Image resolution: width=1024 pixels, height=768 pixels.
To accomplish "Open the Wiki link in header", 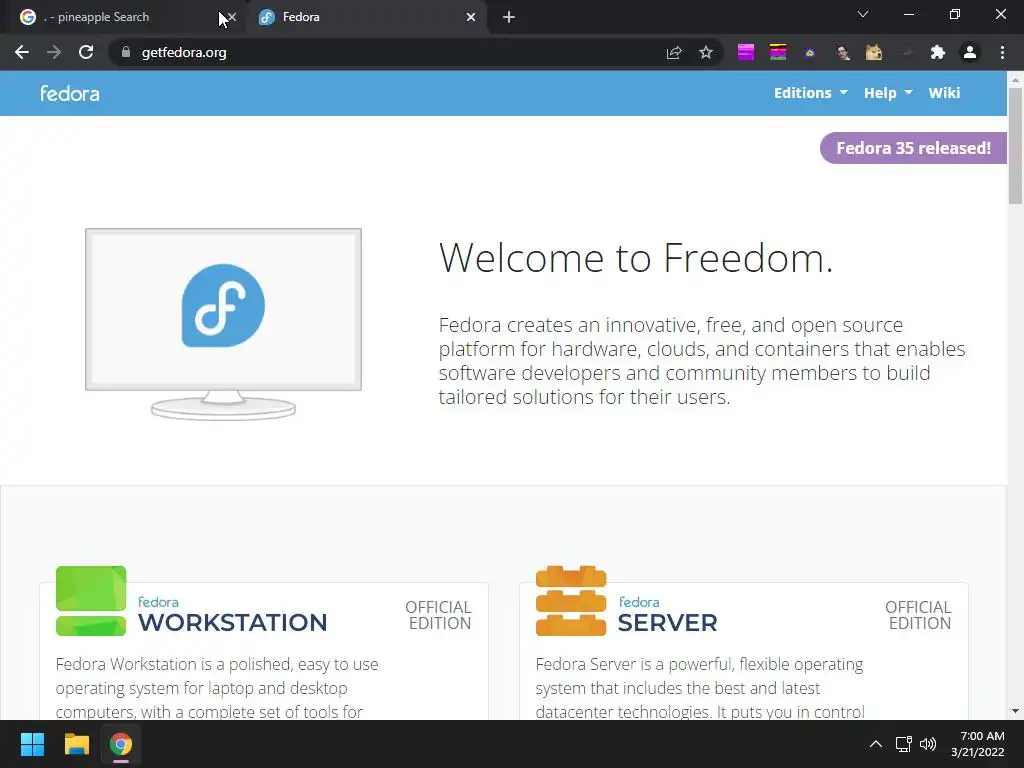I will [944, 93].
